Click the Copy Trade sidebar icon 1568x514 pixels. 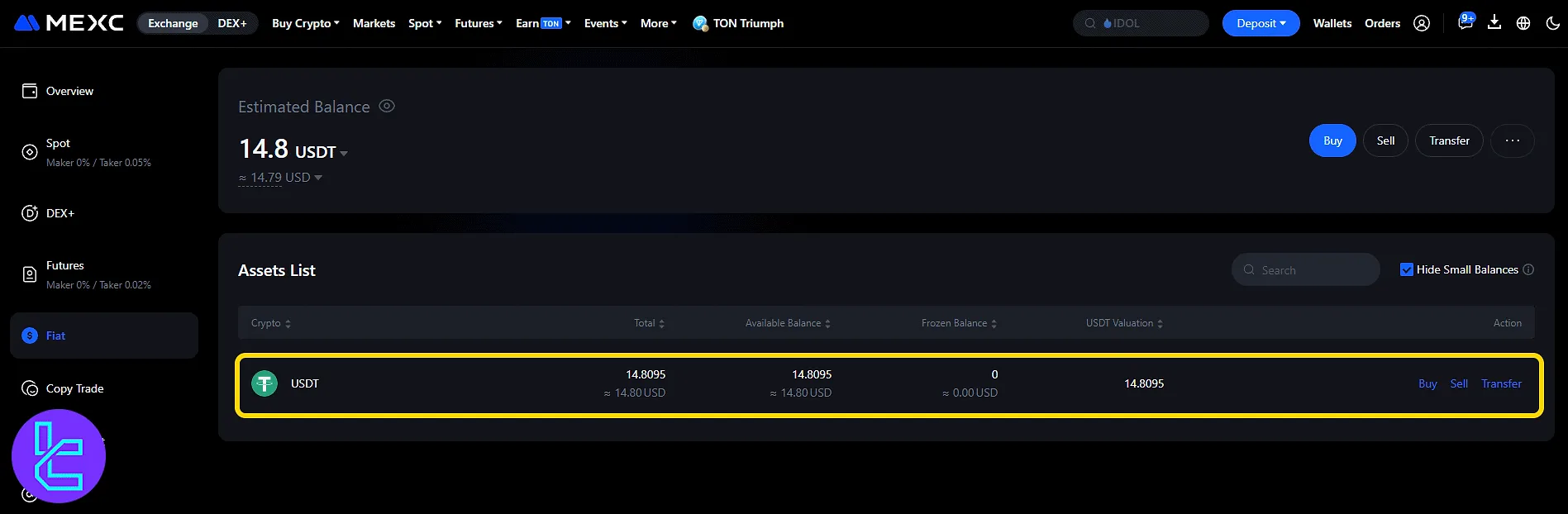[x=30, y=388]
